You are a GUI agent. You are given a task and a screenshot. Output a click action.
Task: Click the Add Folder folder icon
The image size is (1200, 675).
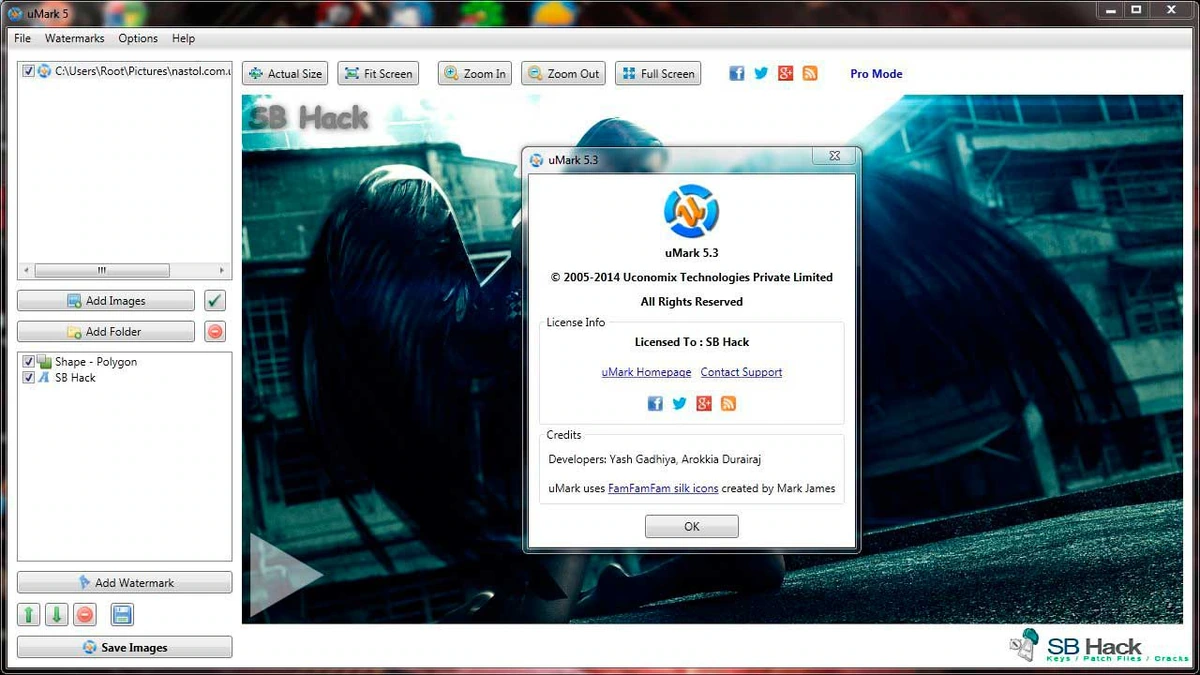pyautogui.click(x=74, y=331)
